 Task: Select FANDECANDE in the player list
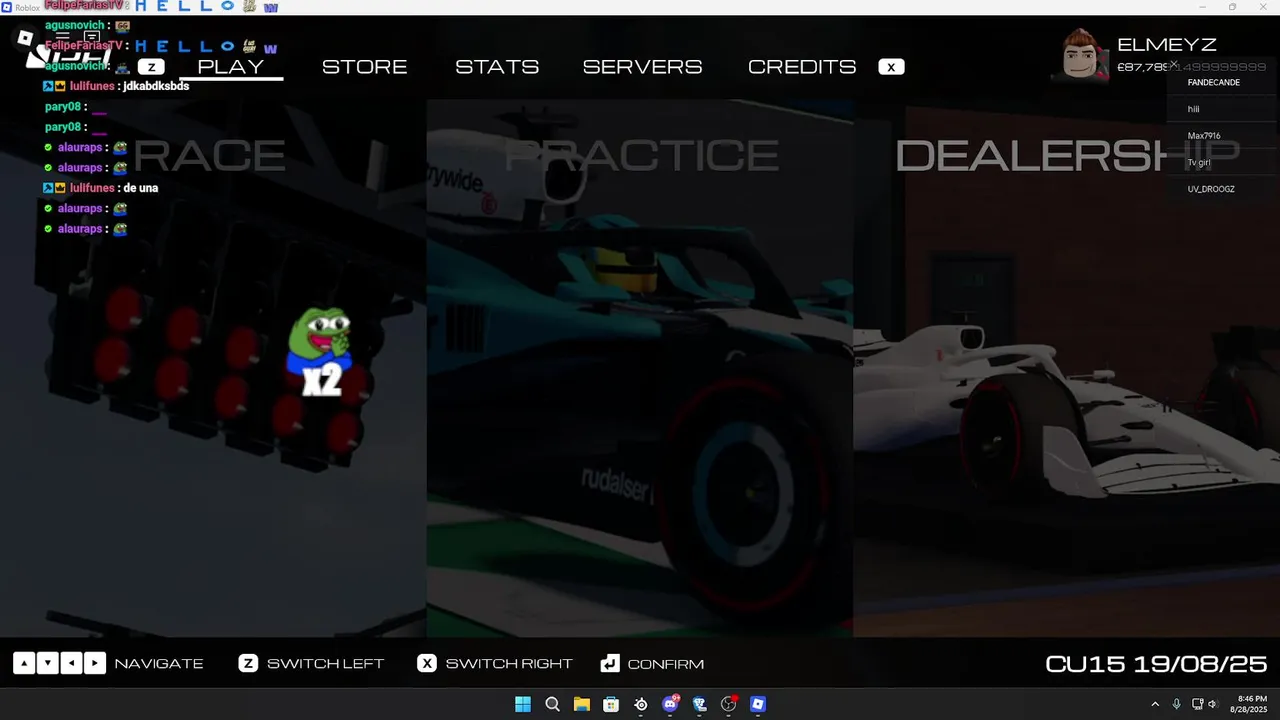(1223, 82)
